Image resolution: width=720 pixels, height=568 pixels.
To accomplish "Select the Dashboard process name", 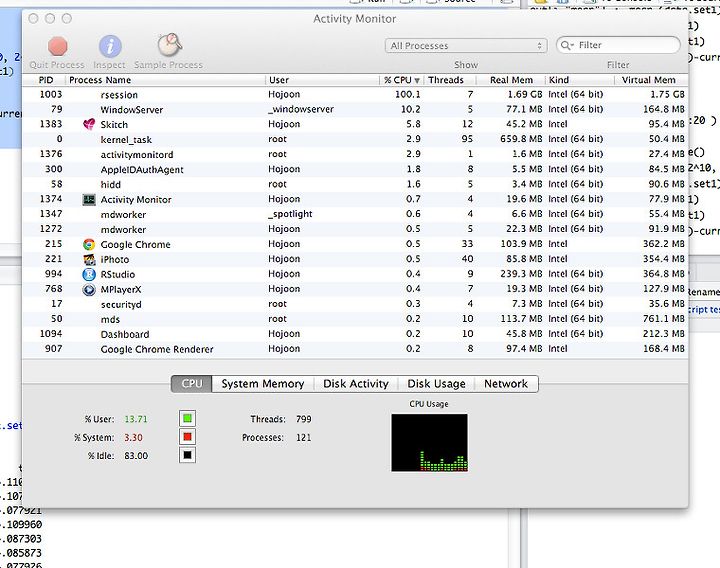I will 125,334.
